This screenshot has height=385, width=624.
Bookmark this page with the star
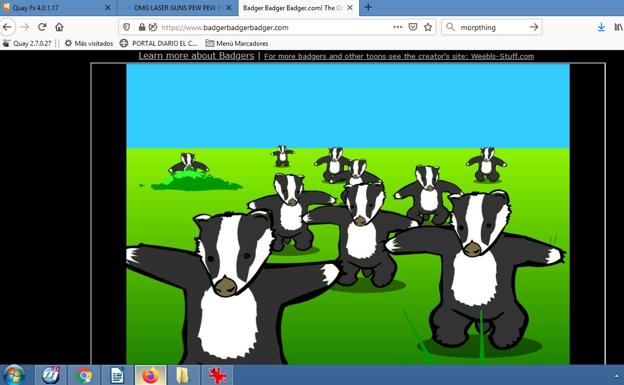(428, 27)
